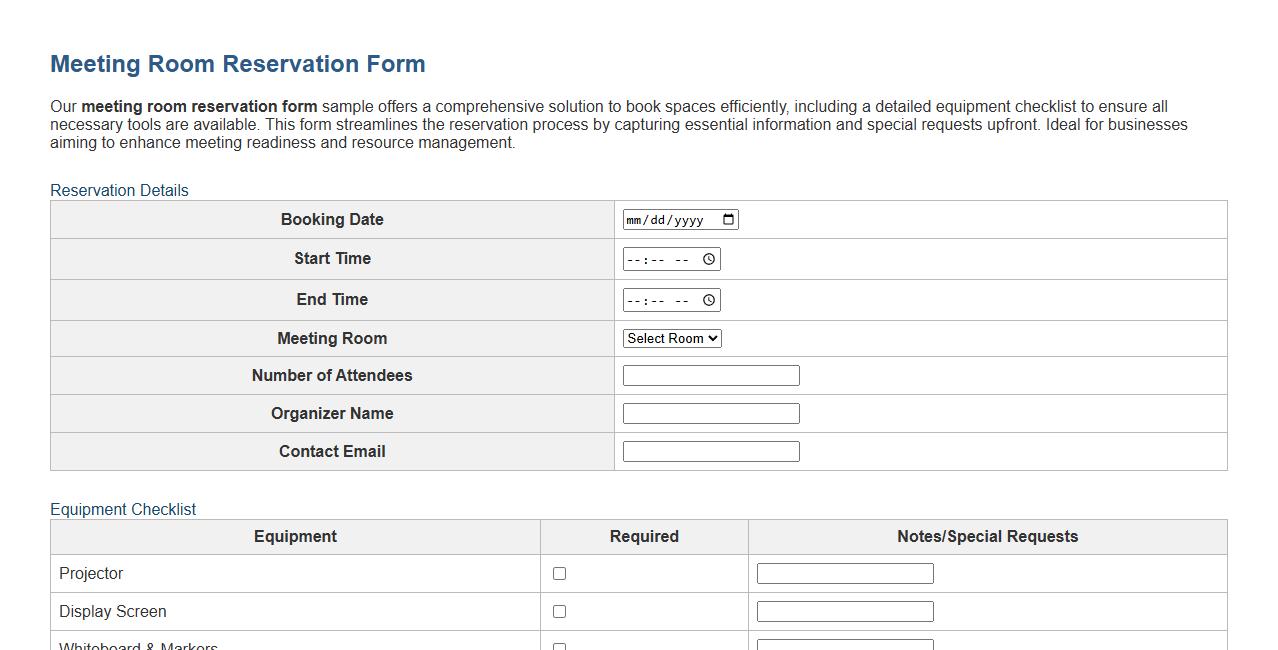This screenshot has width=1278, height=650.
Task: Open the Select Room dropdown
Action: pyautogui.click(x=671, y=338)
